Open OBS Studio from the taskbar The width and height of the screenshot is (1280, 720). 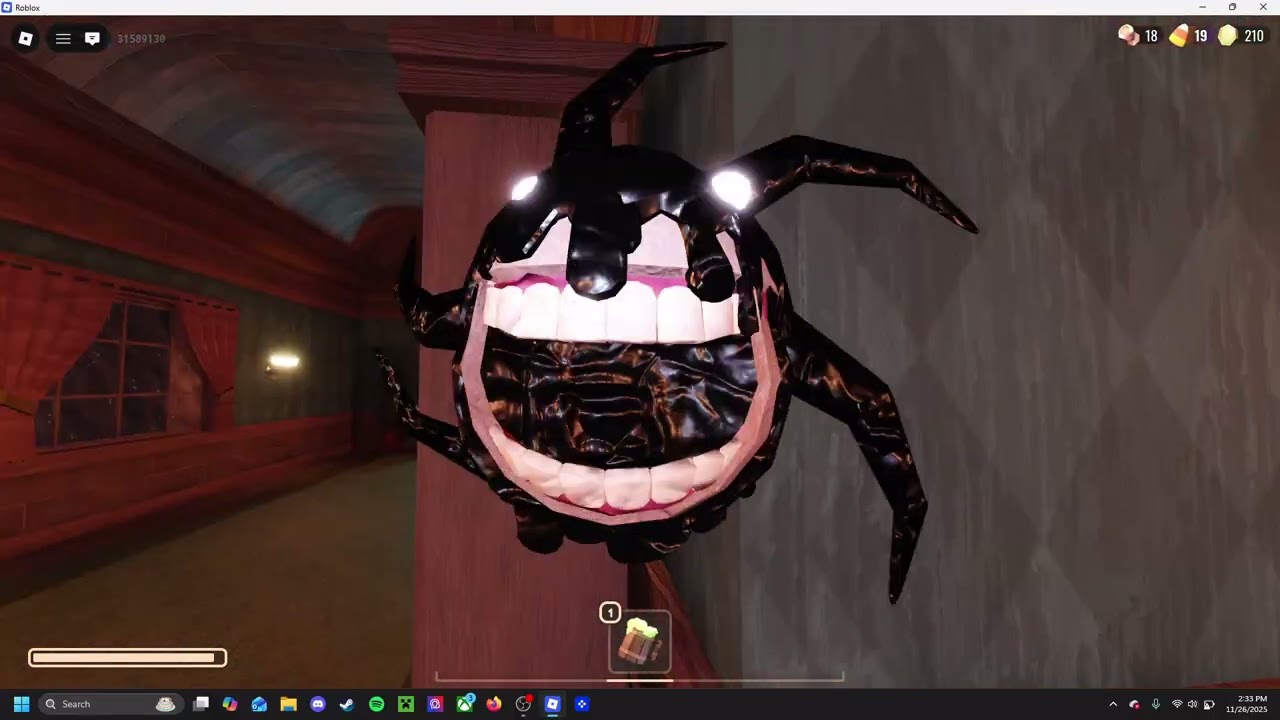pyautogui.click(x=523, y=704)
